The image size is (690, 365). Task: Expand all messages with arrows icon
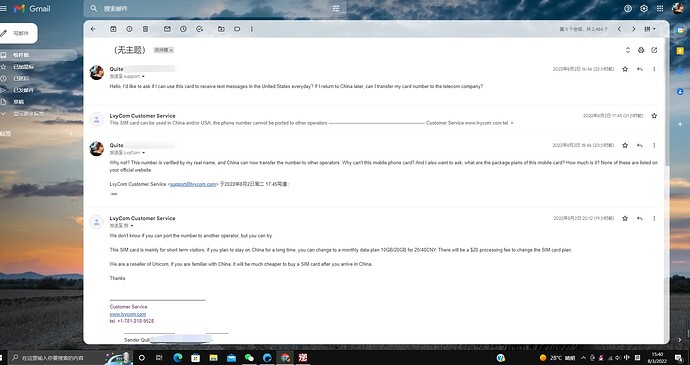tap(628, 50)
